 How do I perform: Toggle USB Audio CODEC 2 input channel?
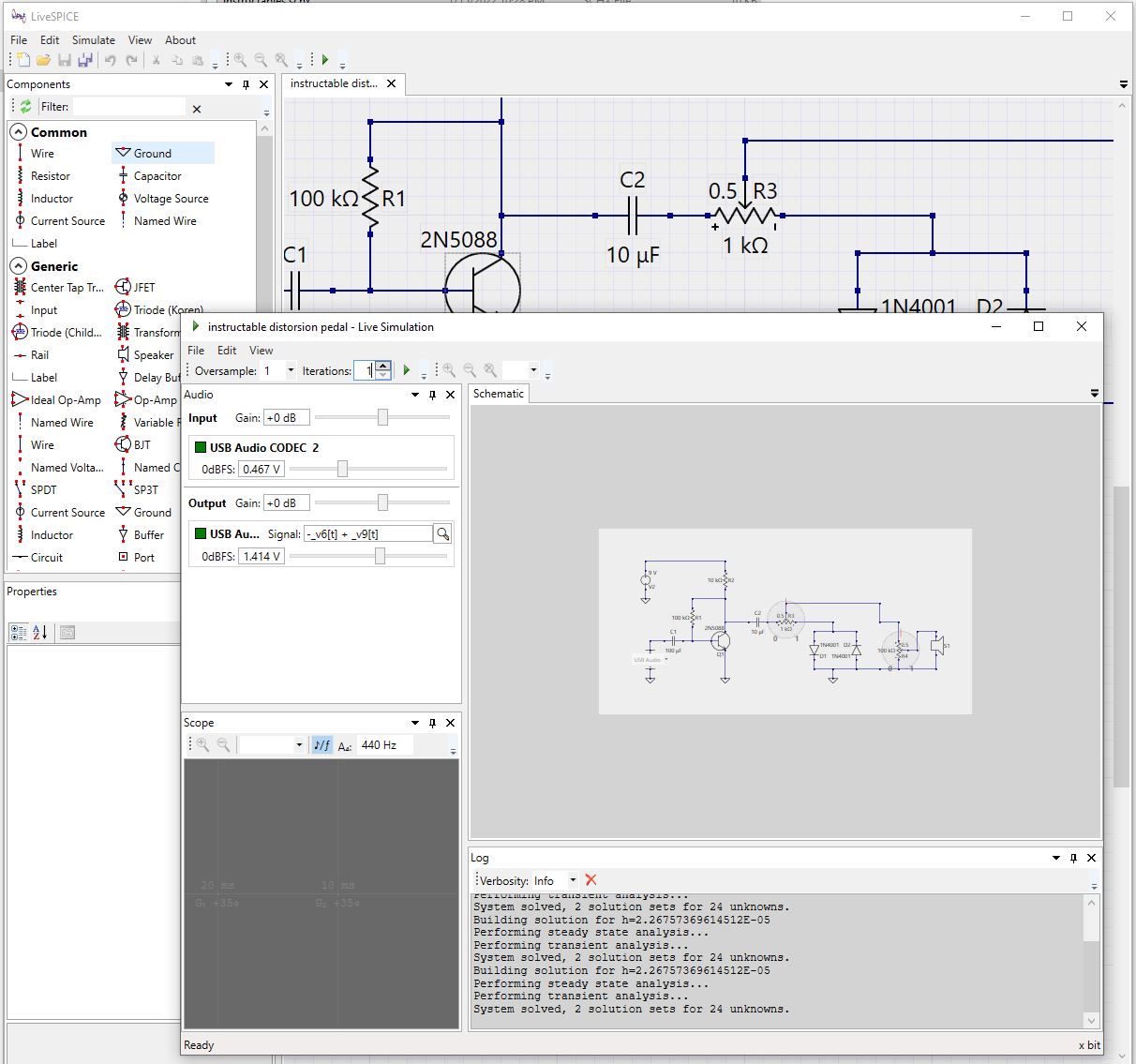tap(201, 447)
